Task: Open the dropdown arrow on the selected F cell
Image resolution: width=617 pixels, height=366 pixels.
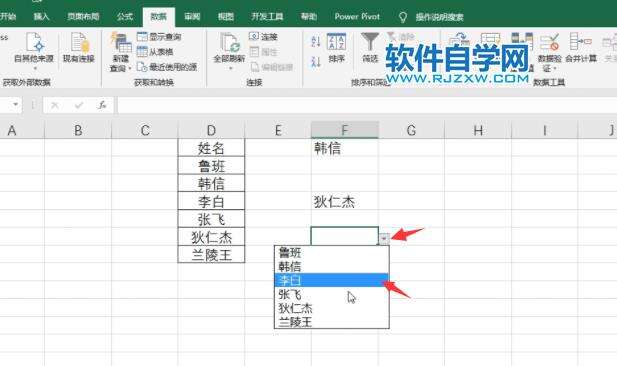Action: tap(384, 238)
